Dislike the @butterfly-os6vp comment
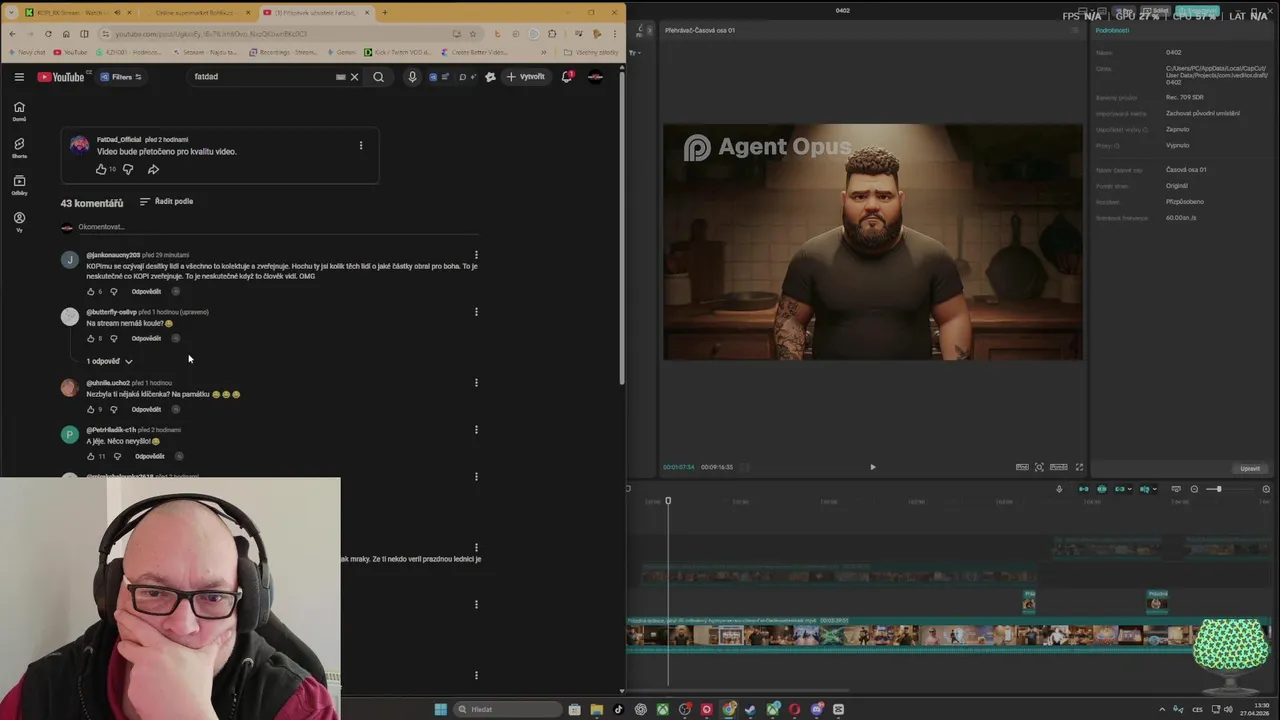This screenshot has height=720, width=1280. [113, 338]
